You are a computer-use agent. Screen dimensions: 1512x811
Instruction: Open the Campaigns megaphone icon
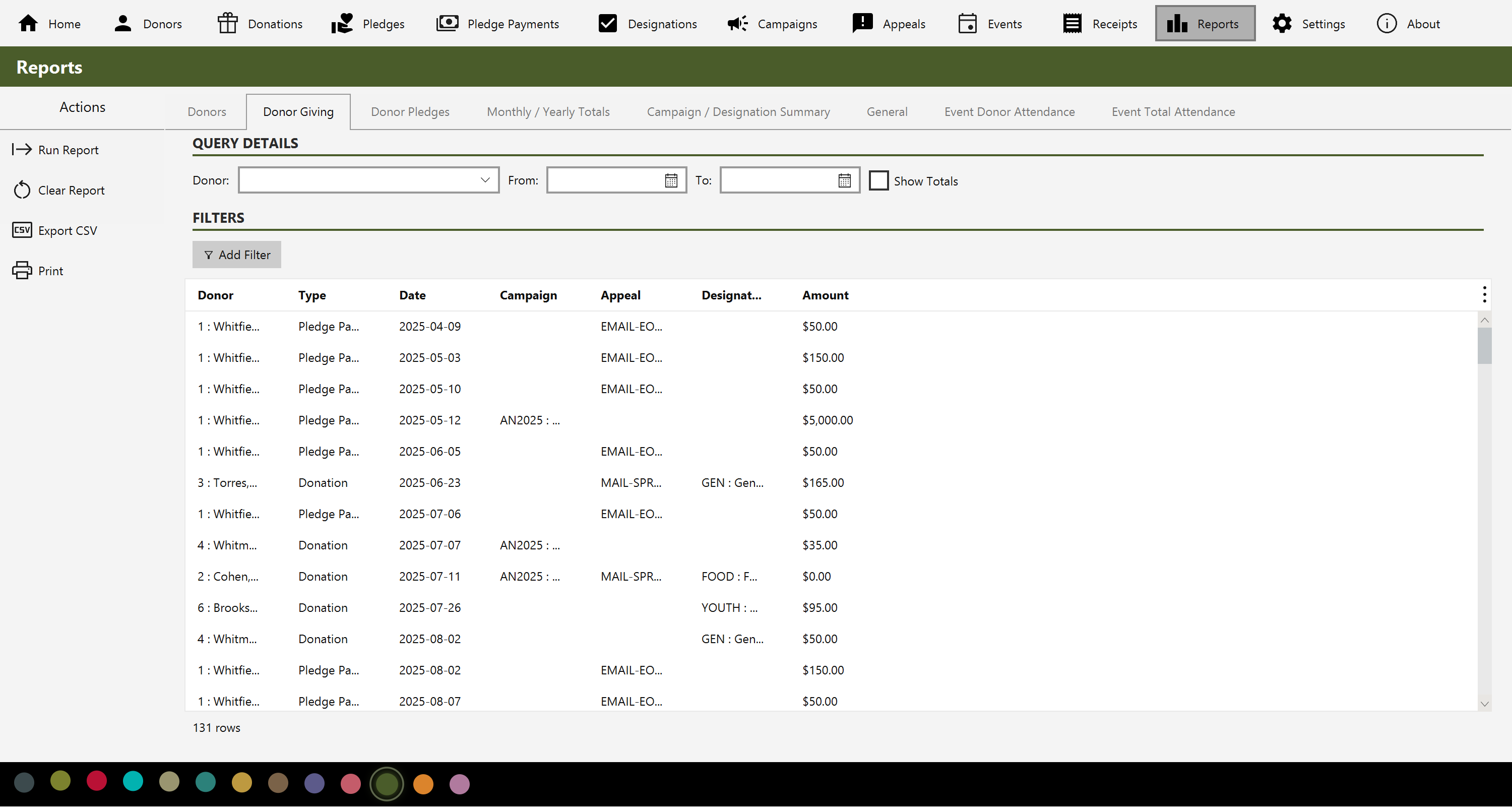click(x=738, y=24)
